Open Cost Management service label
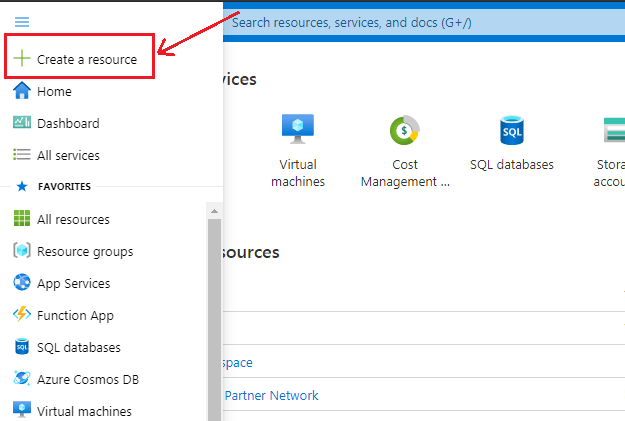The image size is (625, 421). [x=405, y=173]
